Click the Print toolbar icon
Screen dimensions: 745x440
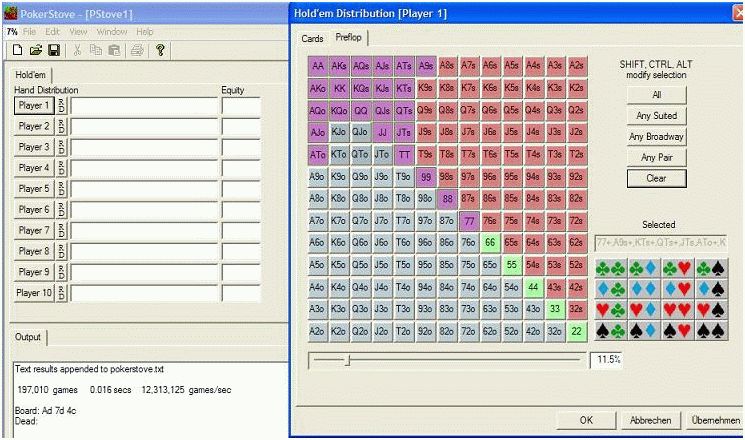pos(137,50)
